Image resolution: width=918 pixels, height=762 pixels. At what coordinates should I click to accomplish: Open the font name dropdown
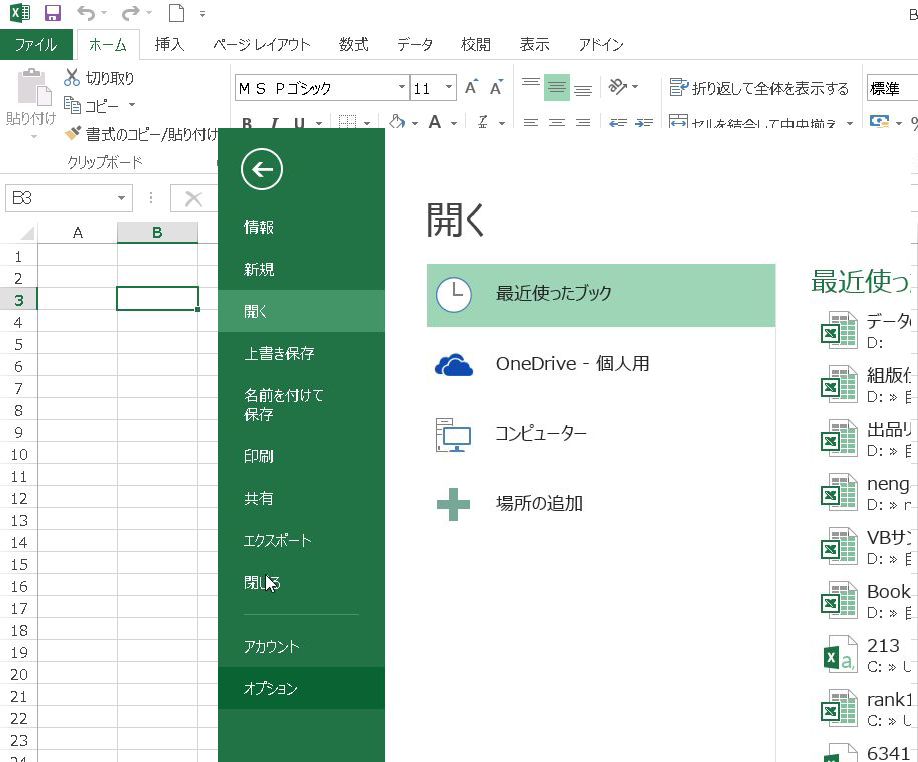(x=402, y=88)
